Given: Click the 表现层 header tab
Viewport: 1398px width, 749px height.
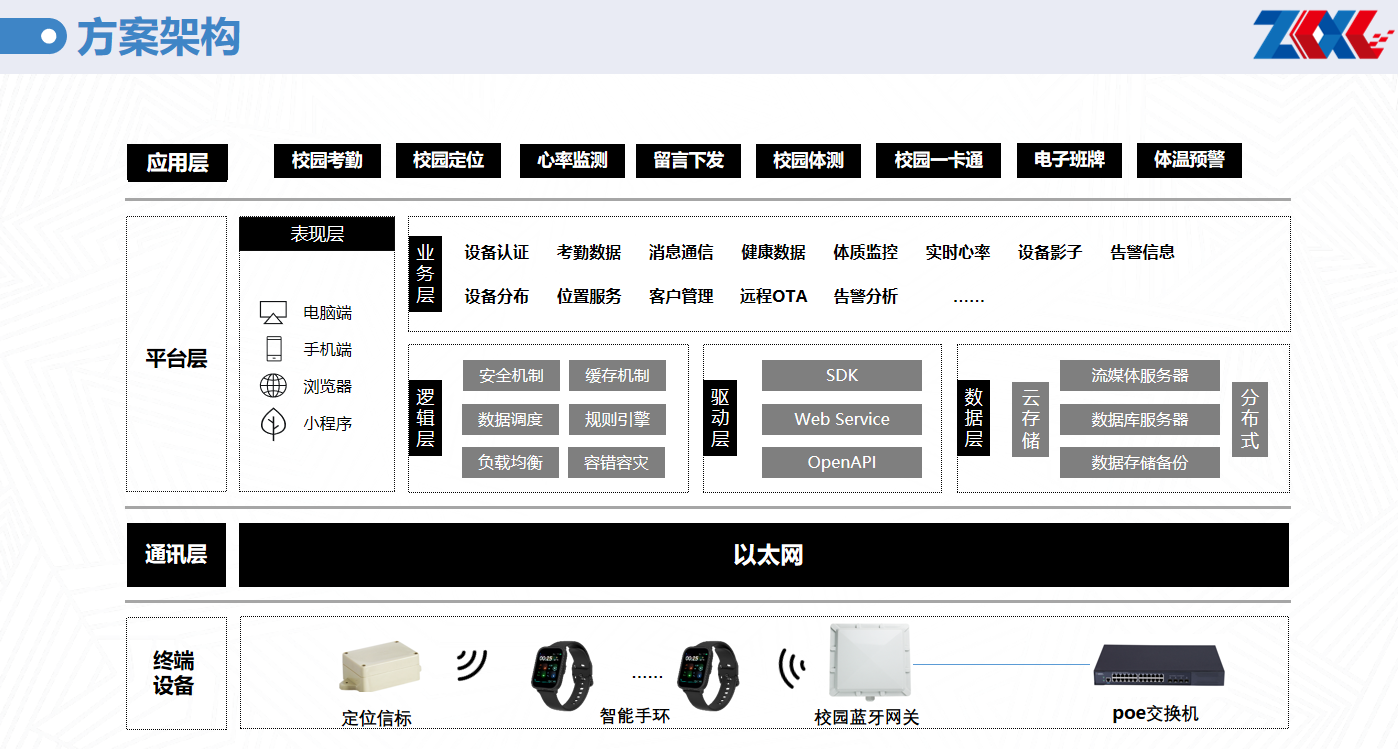Looking at the screenshot, I should coord(317,235).
